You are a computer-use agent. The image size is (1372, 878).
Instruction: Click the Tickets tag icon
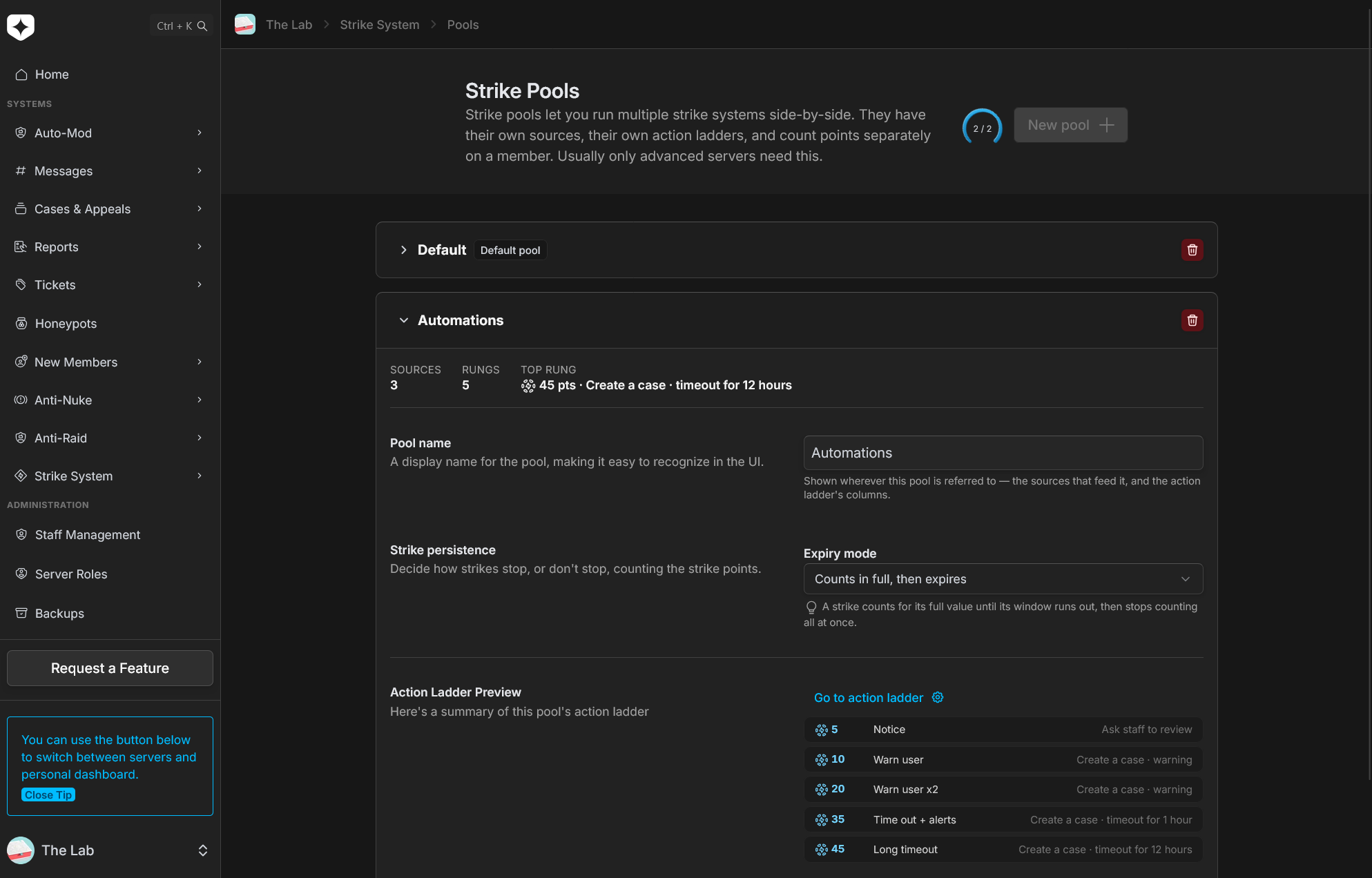click(21, 285)
